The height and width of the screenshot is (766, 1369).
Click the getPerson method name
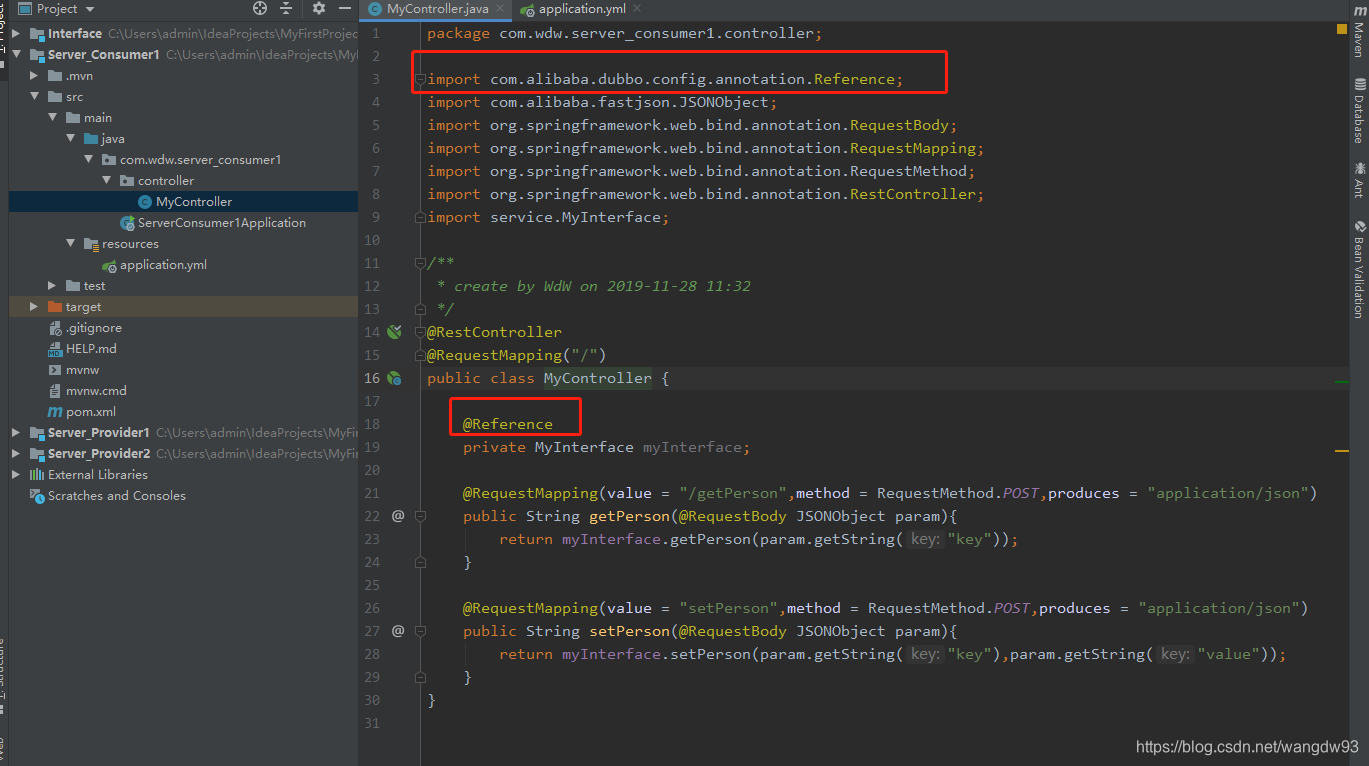tap(629, 516)
